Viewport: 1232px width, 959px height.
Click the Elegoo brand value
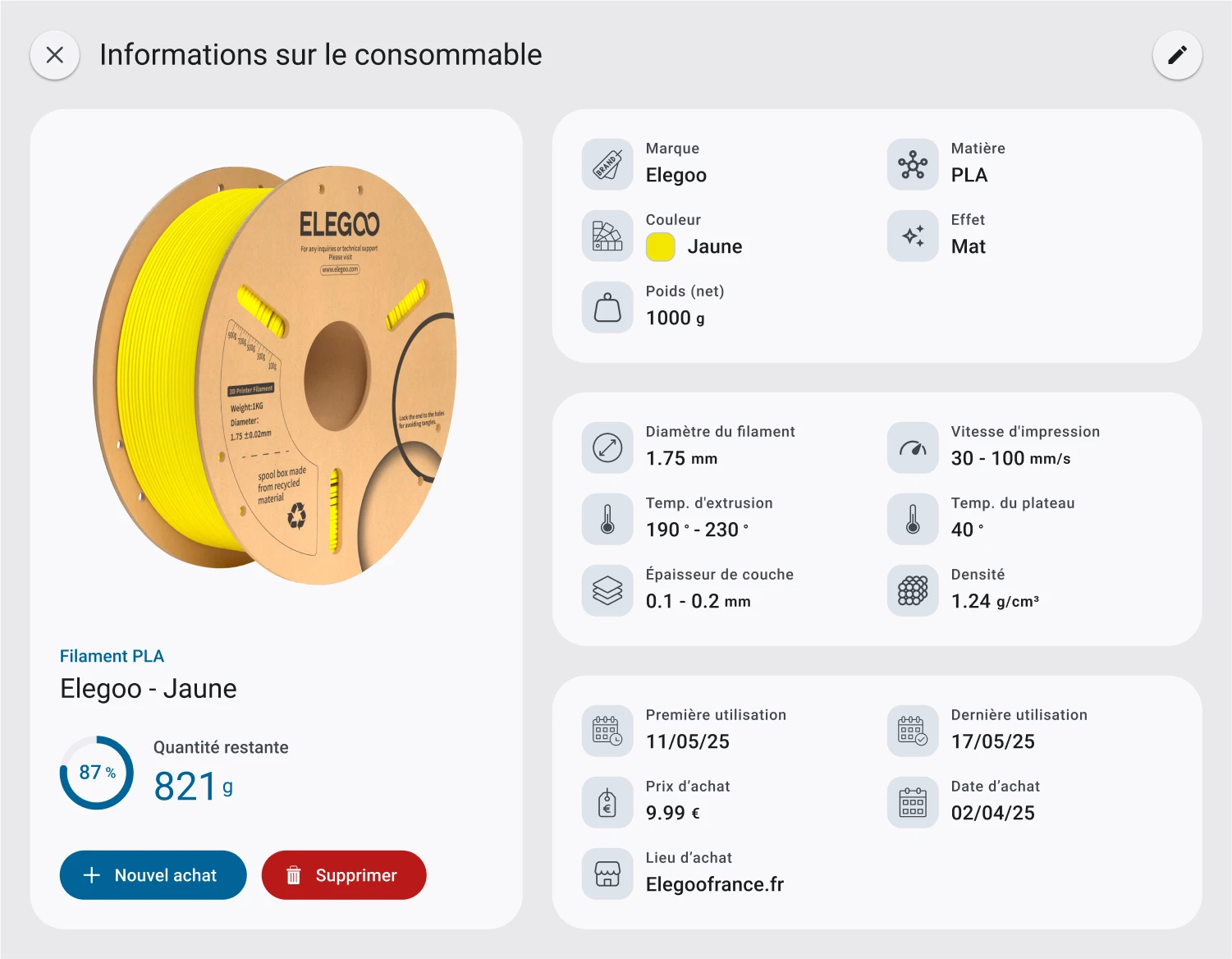pyautogui.click(x=676, y=175)
